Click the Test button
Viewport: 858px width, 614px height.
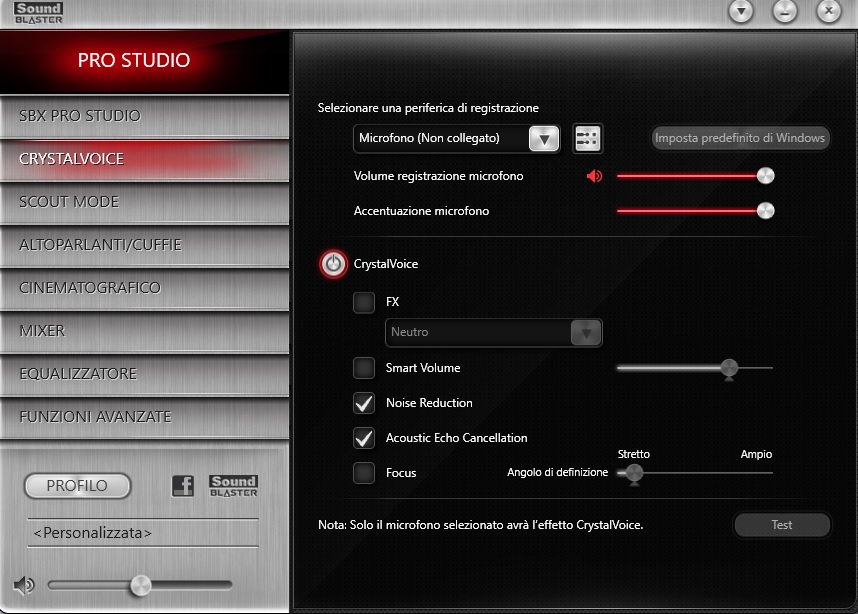[x=782, y=525]
